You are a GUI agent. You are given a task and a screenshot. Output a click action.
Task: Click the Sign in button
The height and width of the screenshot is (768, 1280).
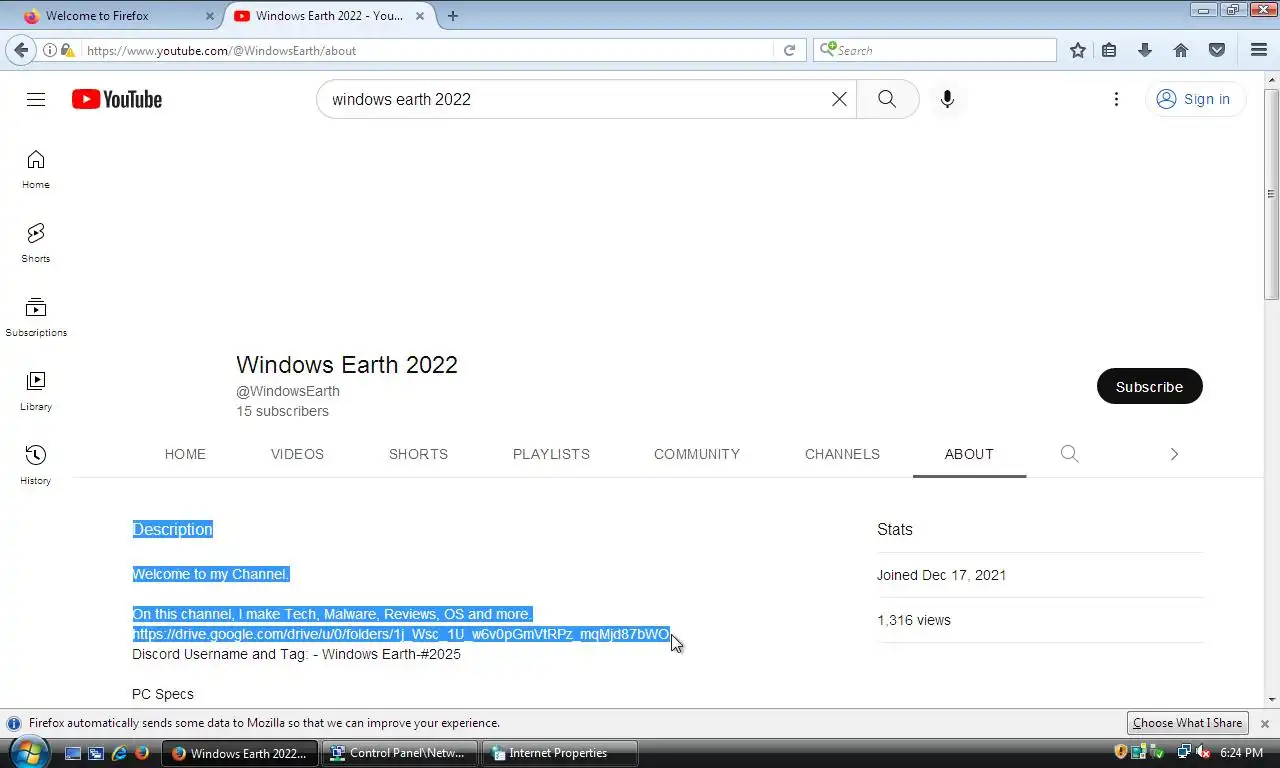[1194, 99]
